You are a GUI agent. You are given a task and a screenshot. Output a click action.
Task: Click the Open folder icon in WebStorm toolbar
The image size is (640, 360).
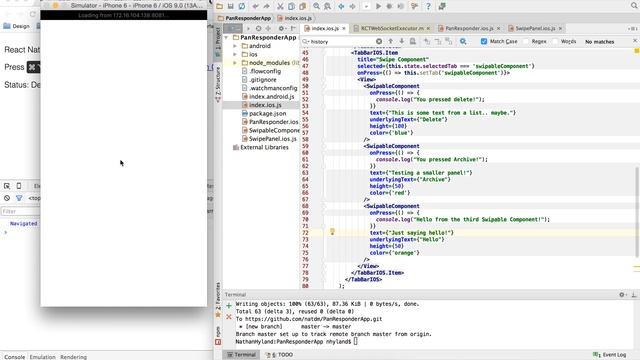click(x=220, y=6)
